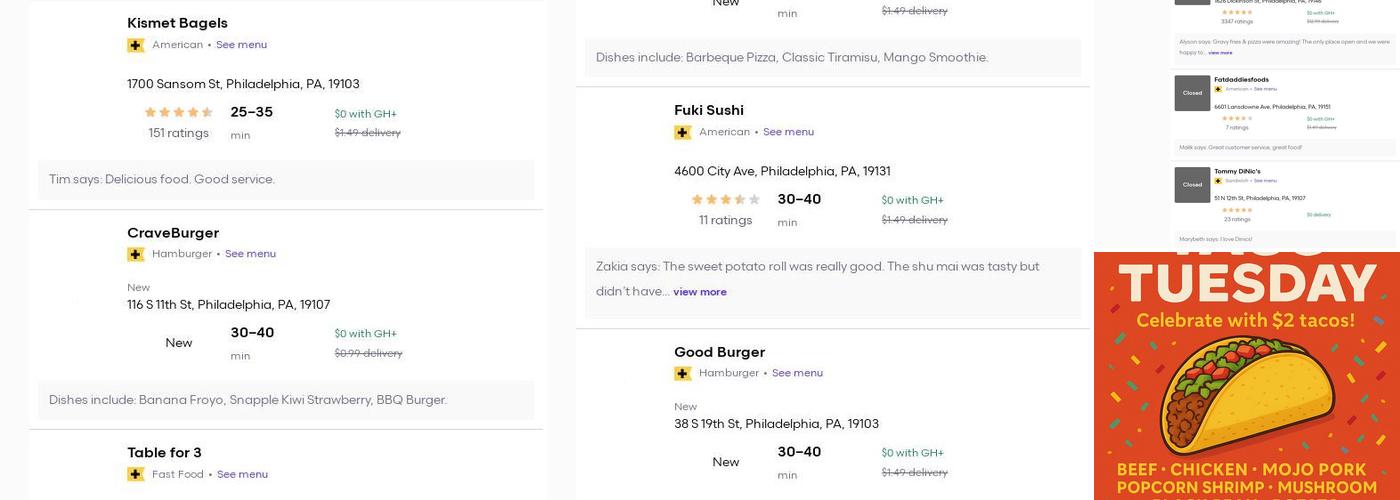Viewport: 1400px width, 500px height.
Task: Open the Kismet Bagels restaurant page
Action: click(x=177, y=23)
